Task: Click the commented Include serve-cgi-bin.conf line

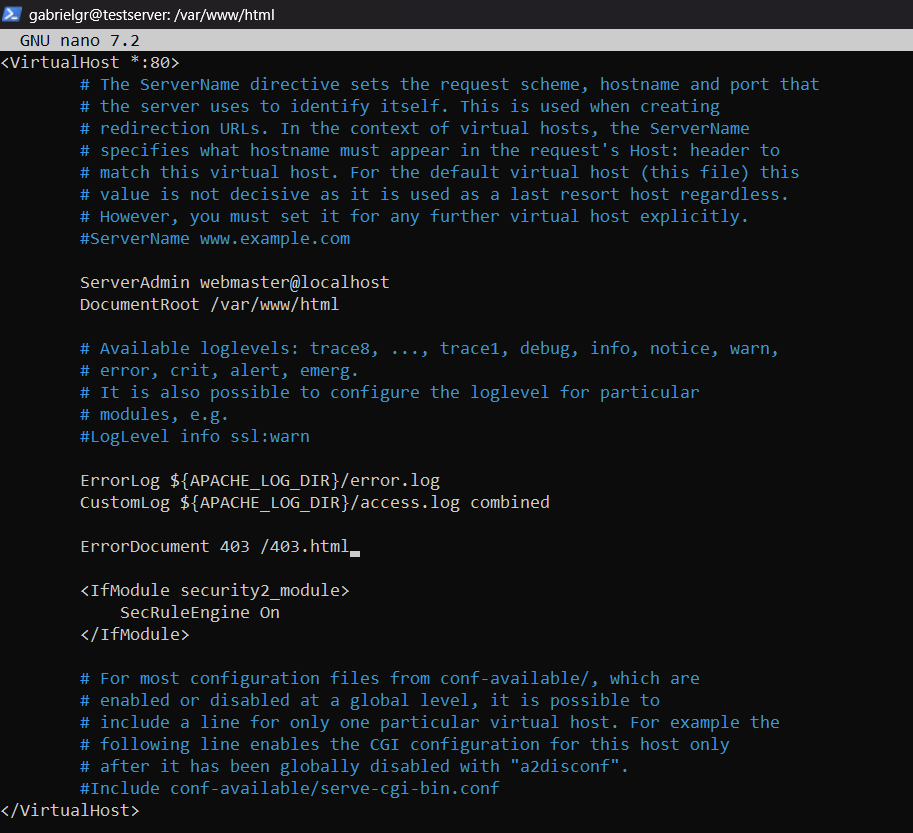Action: tap(289, 788)
